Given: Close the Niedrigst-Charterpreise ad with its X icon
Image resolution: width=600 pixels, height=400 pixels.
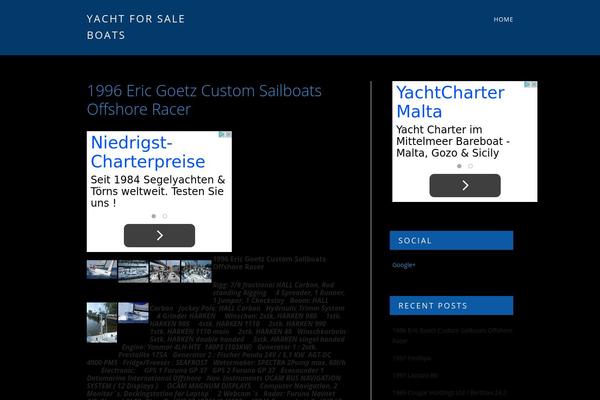Looking at the screenshot, I should [x=228, y=134].
